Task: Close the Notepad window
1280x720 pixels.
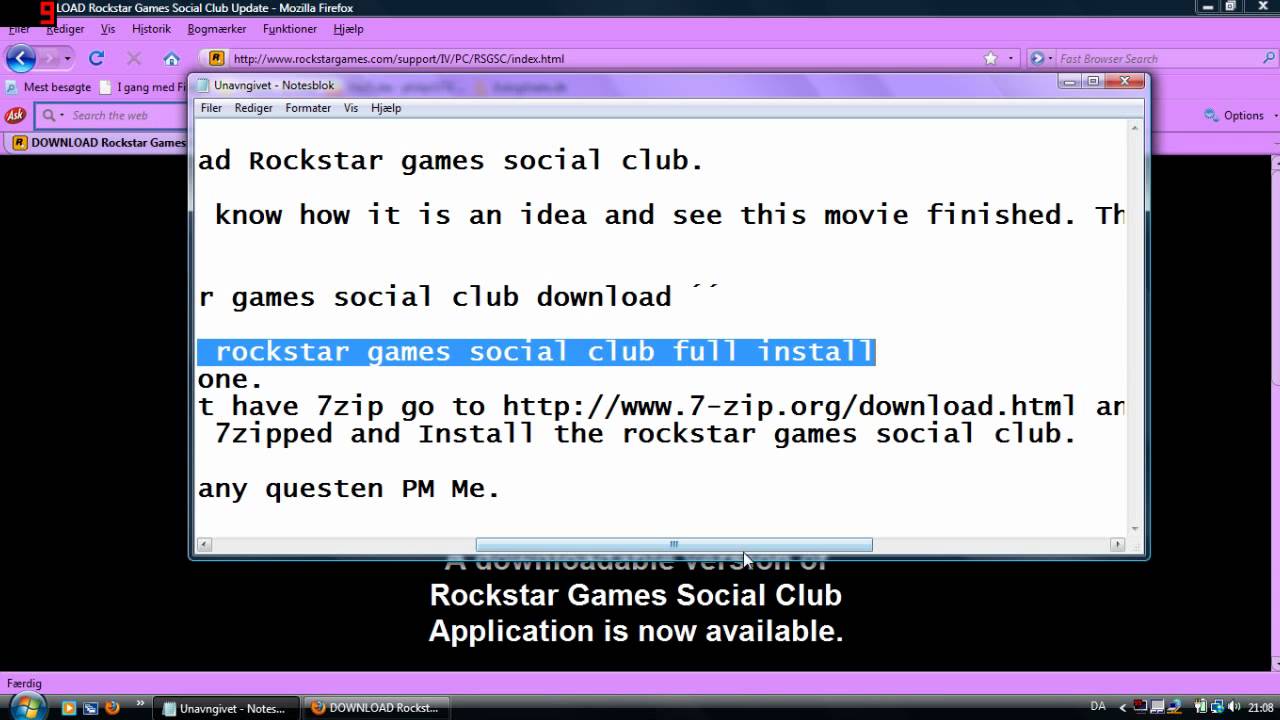Action: 1125,81
